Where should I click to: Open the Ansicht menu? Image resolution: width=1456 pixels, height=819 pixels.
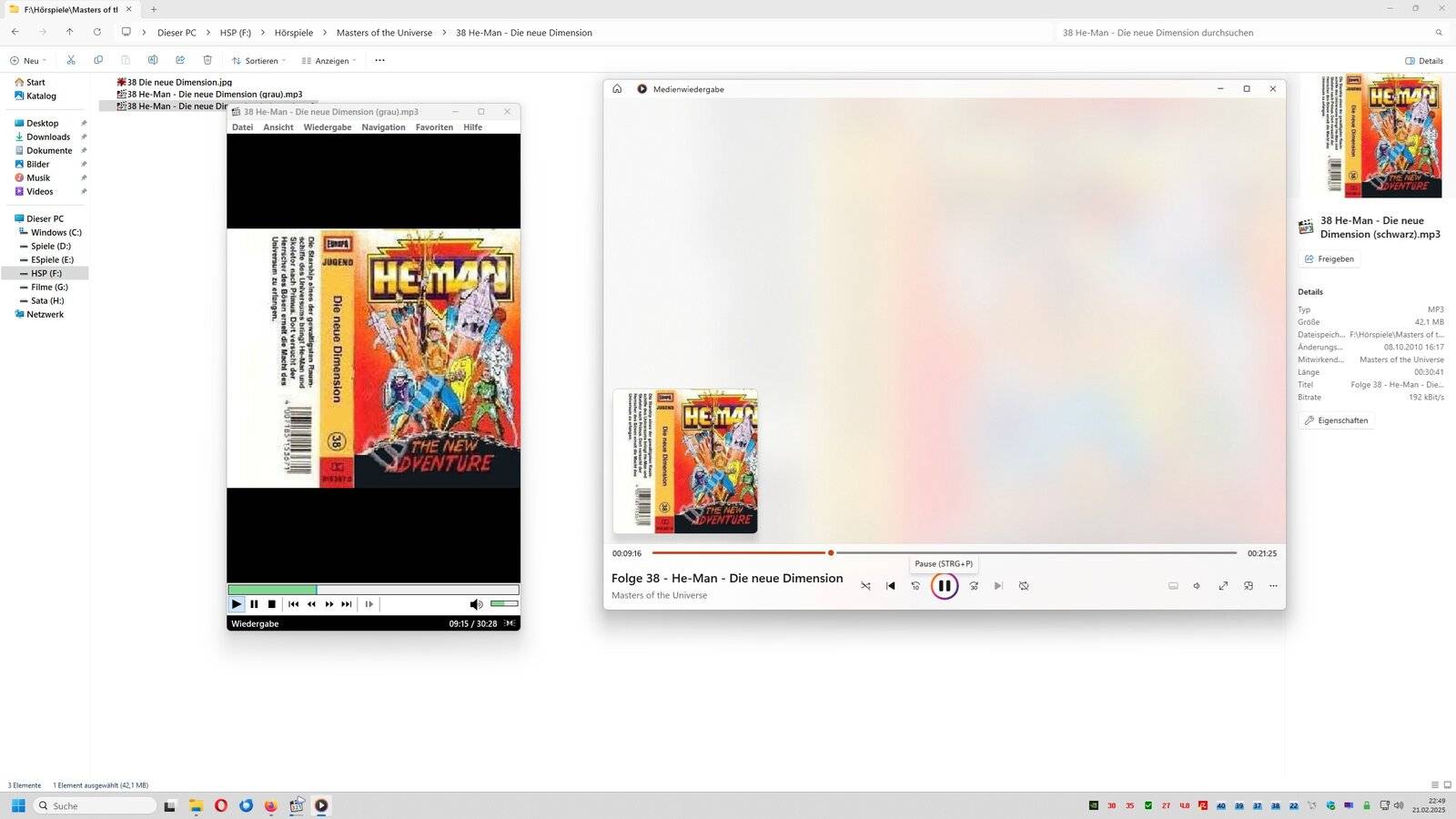click(278, 127)
